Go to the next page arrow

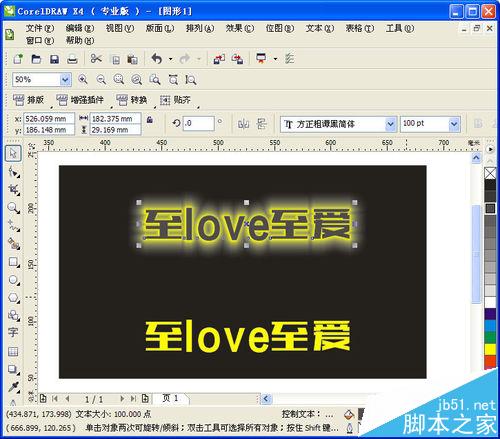(x=122, y=398)
